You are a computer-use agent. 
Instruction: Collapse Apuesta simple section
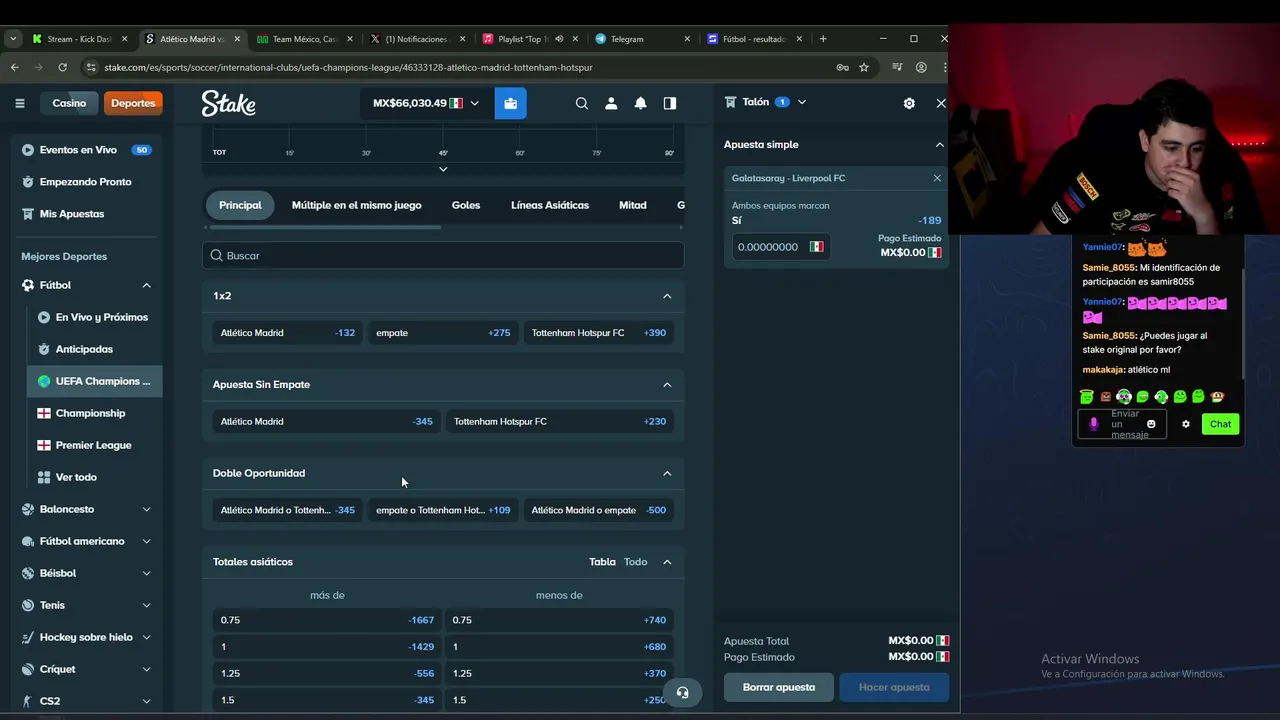pos(939,145)
